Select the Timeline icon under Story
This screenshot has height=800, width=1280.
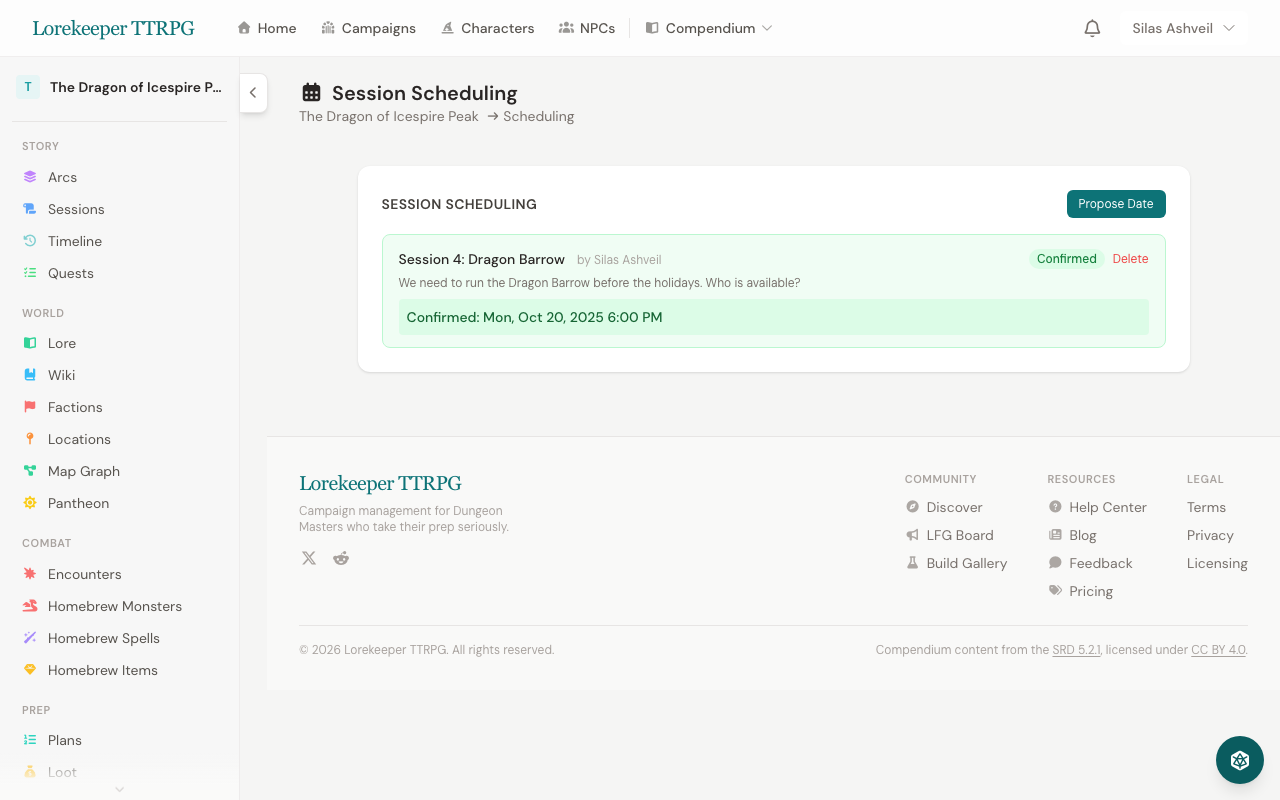28,240
